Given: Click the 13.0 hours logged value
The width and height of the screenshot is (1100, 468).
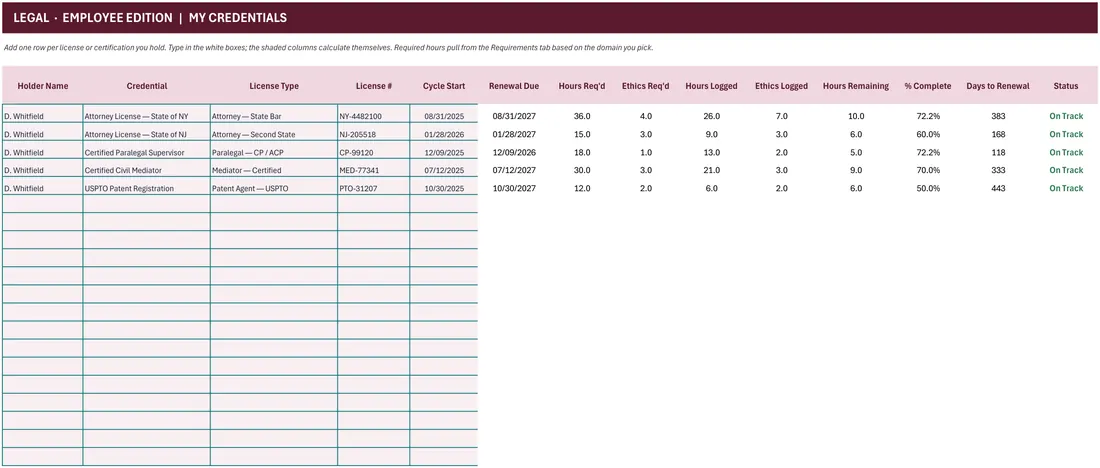Looking at the screenshot, I should click(x=711, y=152).
